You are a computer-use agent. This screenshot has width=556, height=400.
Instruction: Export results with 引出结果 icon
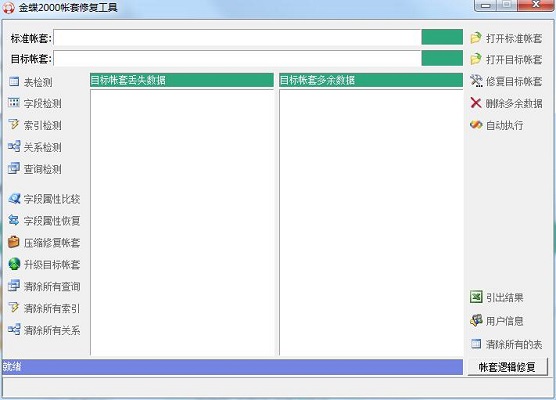(476, 297)
